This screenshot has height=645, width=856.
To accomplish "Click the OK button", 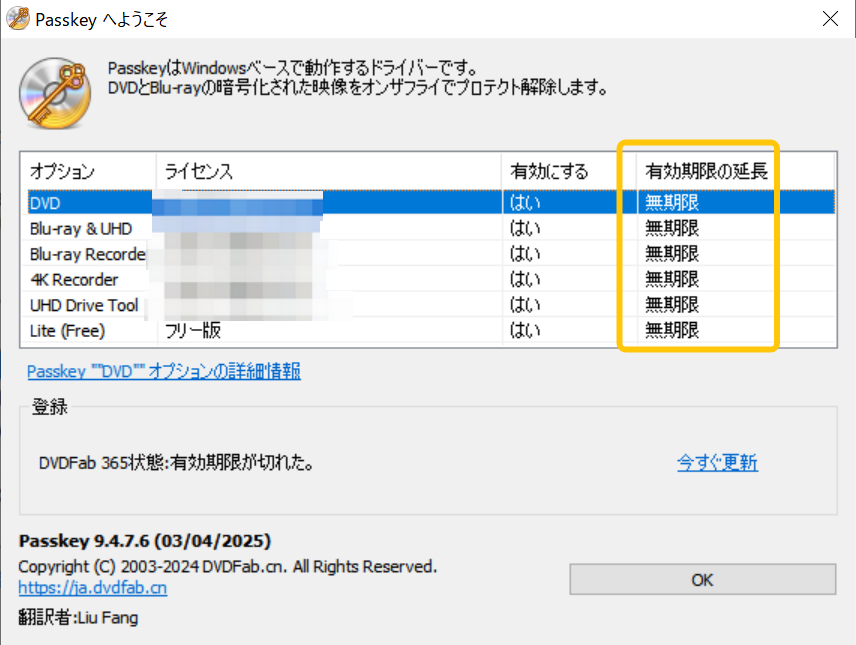I will coord(703,579).
